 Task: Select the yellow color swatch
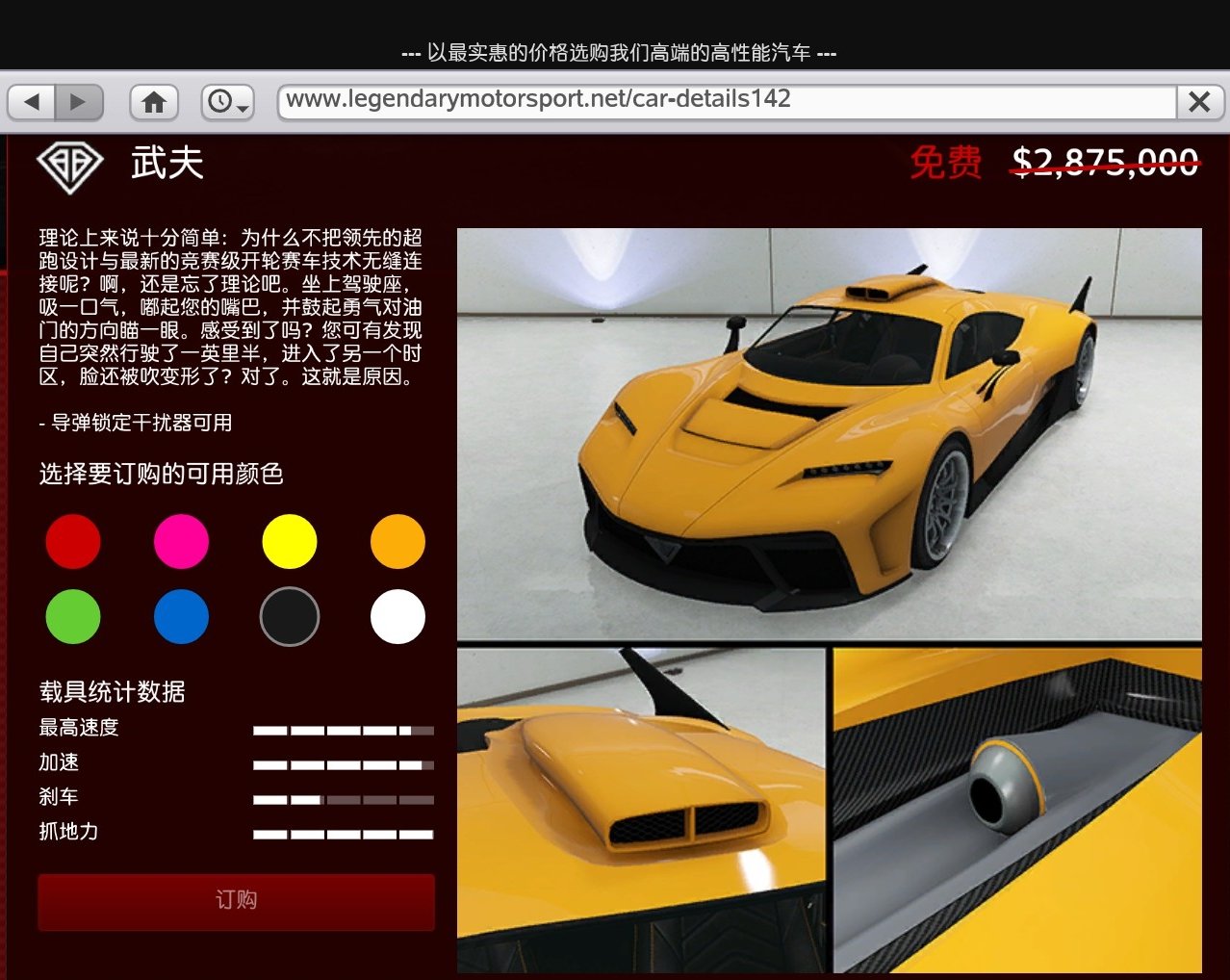(x=290, y=541)
